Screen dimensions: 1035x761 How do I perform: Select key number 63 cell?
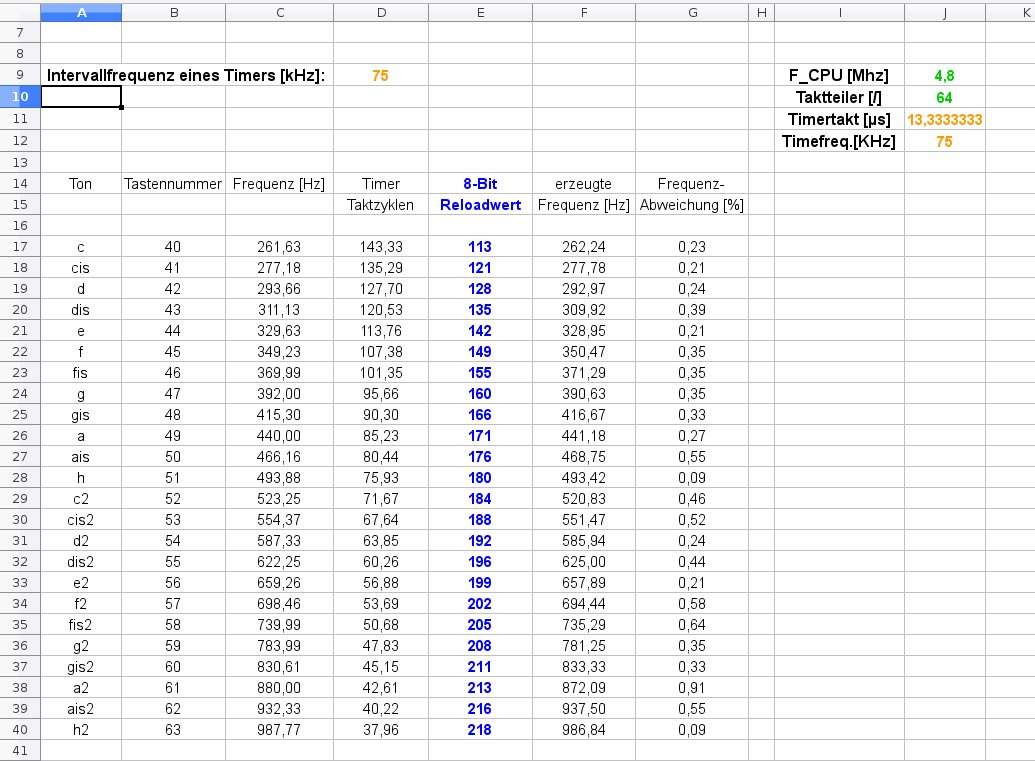172,729
